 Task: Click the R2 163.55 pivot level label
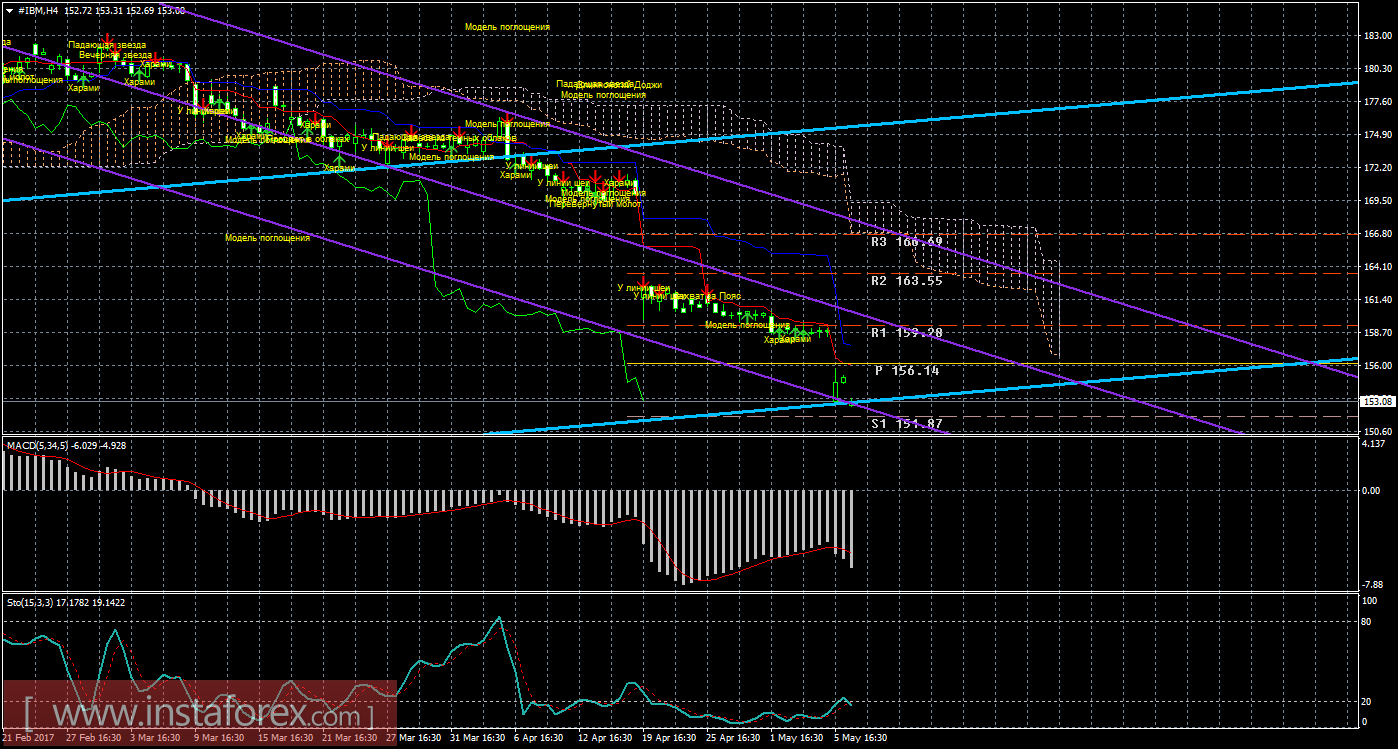click(905, 281)
